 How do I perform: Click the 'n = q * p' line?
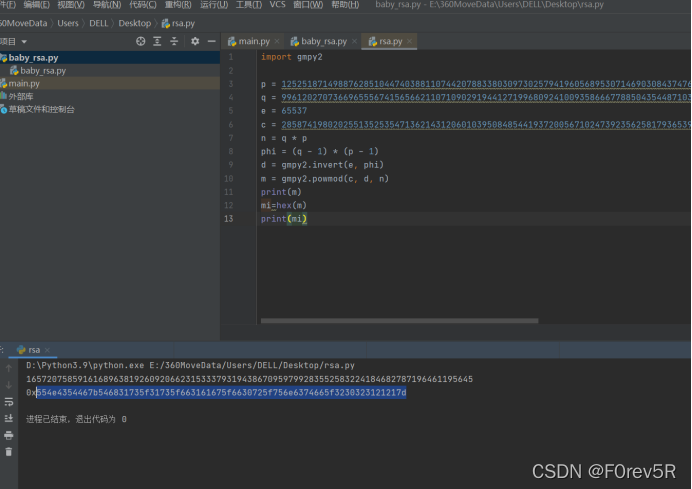coord(284,138)
